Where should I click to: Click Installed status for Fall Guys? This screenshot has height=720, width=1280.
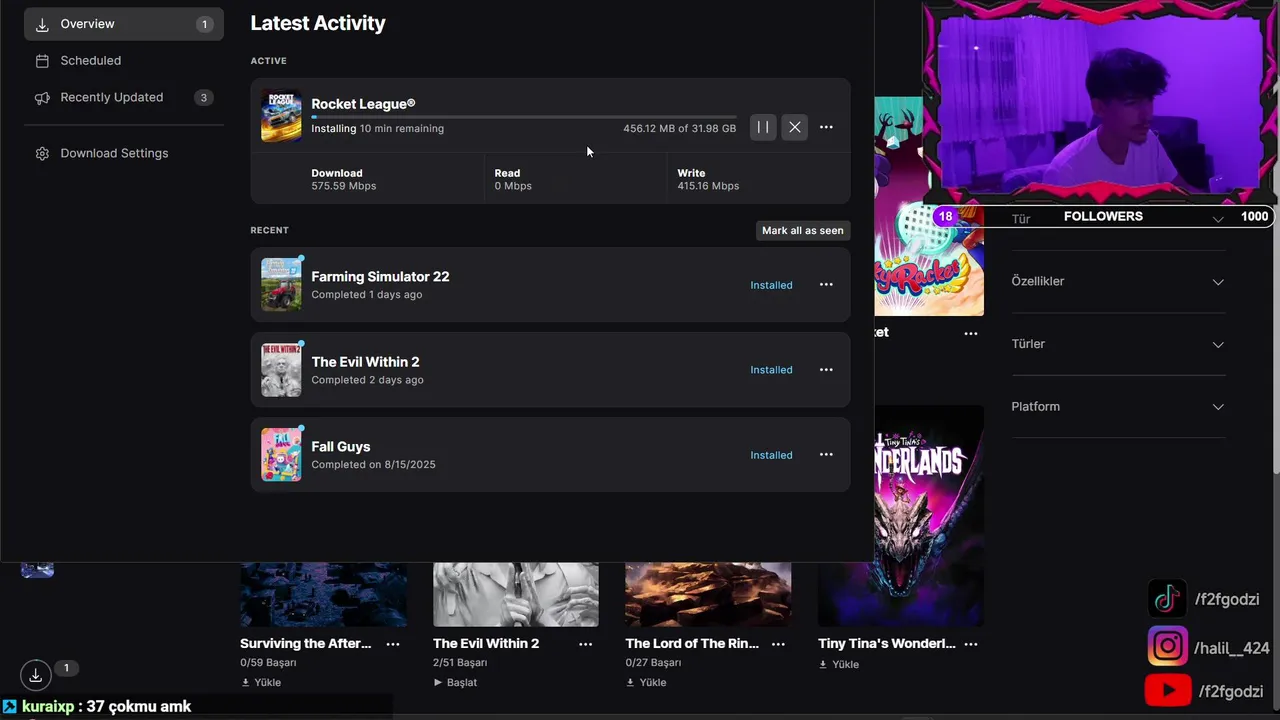point(771,455)
